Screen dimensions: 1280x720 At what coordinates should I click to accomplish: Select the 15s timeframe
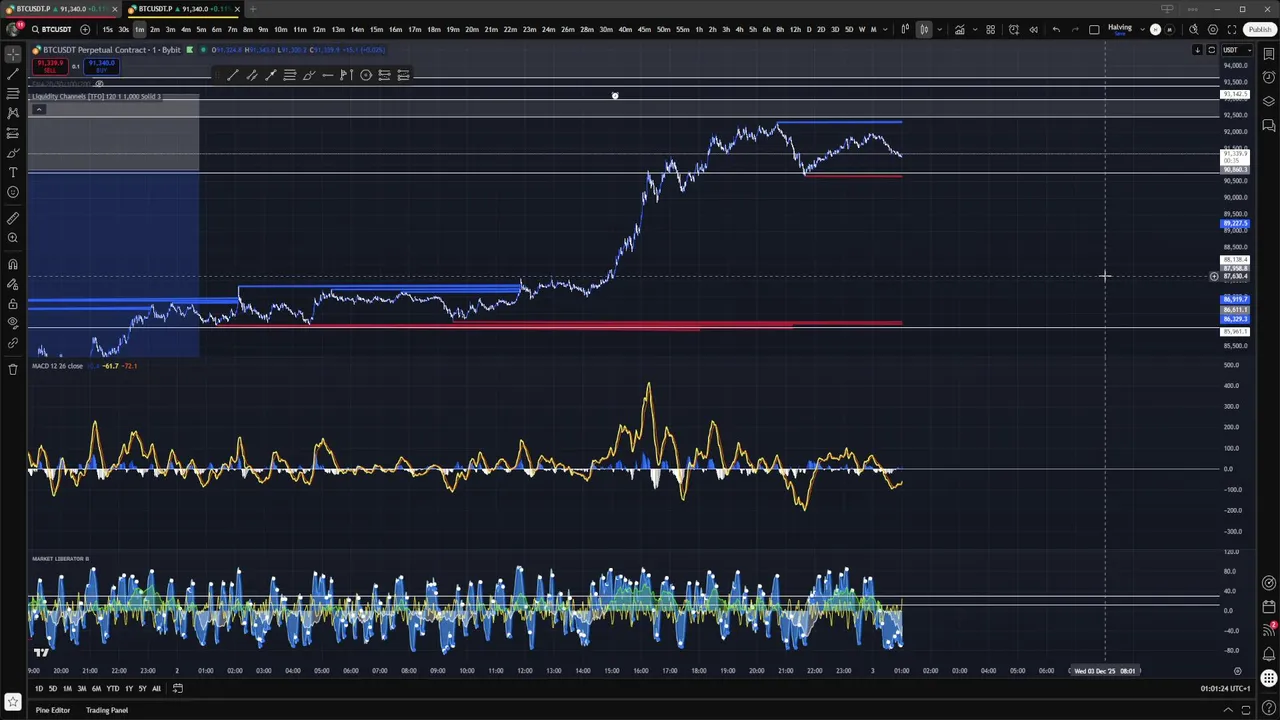pos(107,29)
